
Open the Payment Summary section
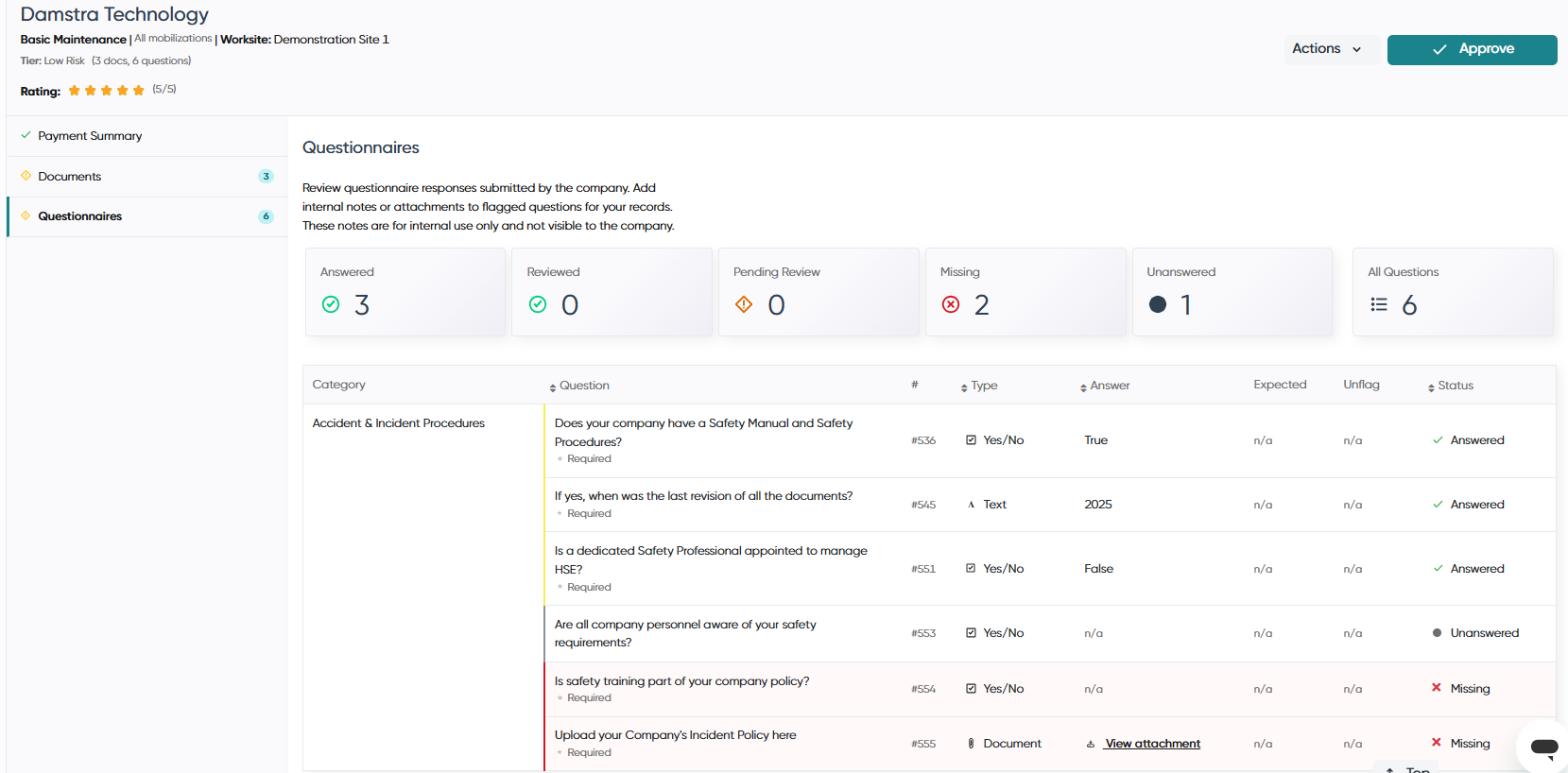point(147,136)
